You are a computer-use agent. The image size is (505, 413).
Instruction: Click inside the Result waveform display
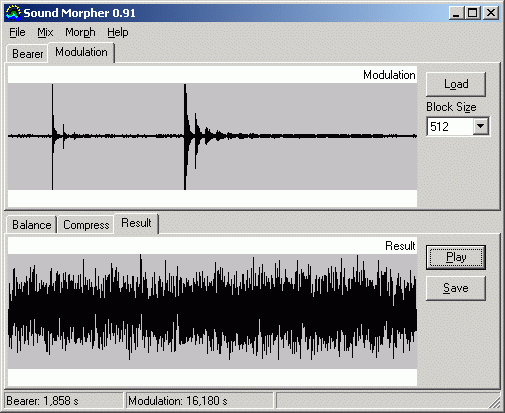[x=212, y=311]
